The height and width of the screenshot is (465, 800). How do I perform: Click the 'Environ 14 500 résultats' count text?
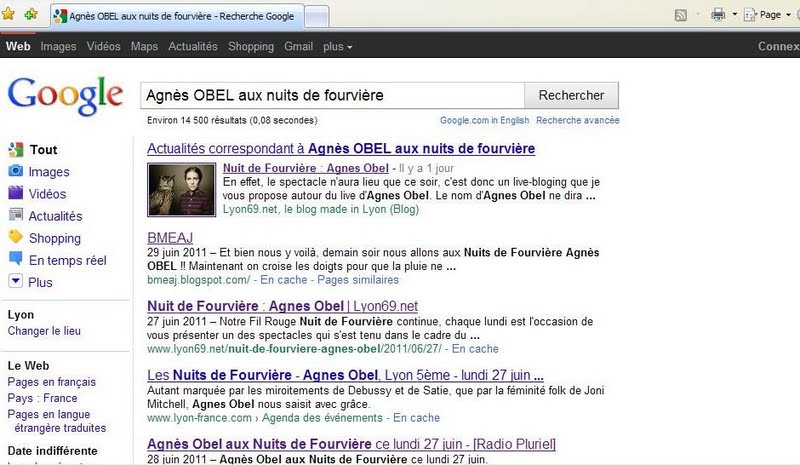[232, 120]
